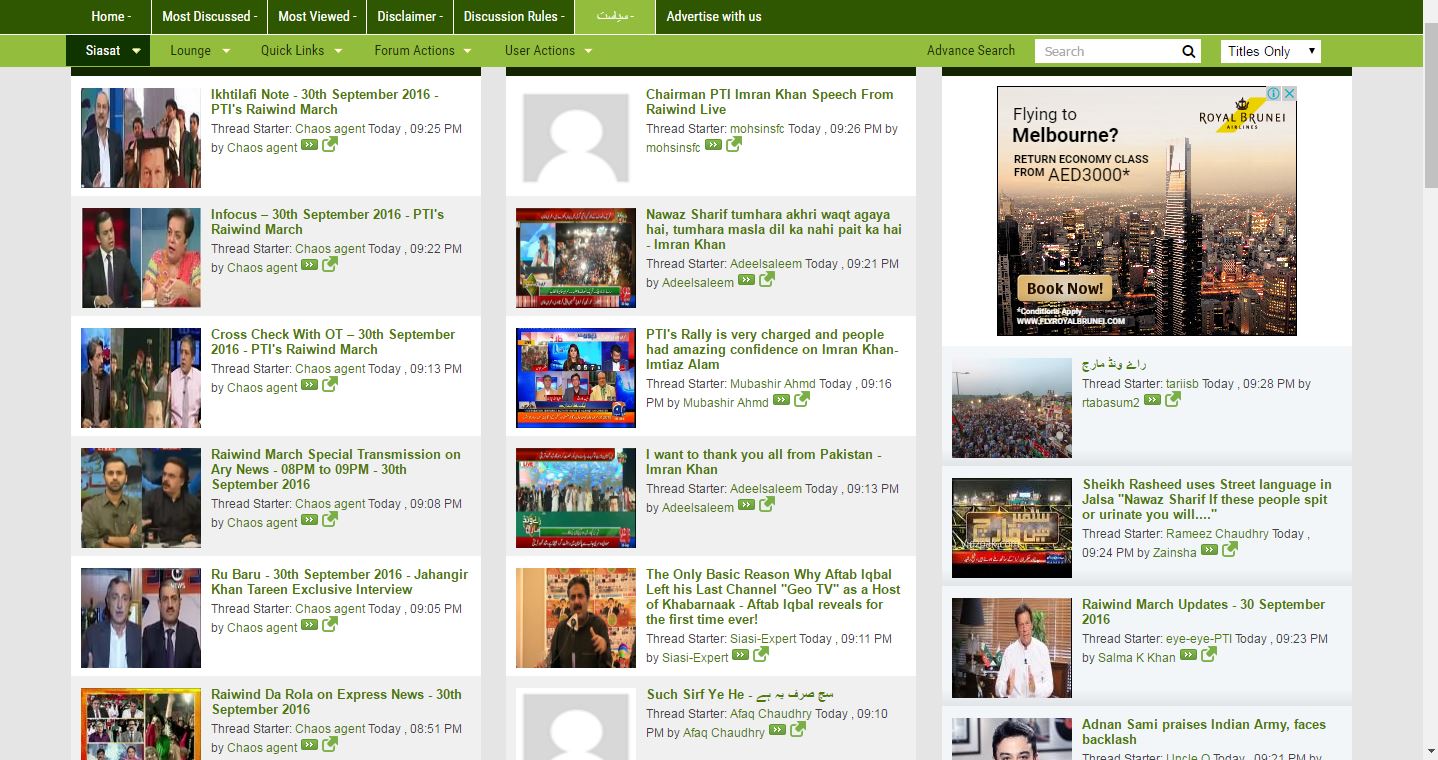Click last-post arrow icon for Infocus thread
1438x760 pixels.
coord(310,265)
